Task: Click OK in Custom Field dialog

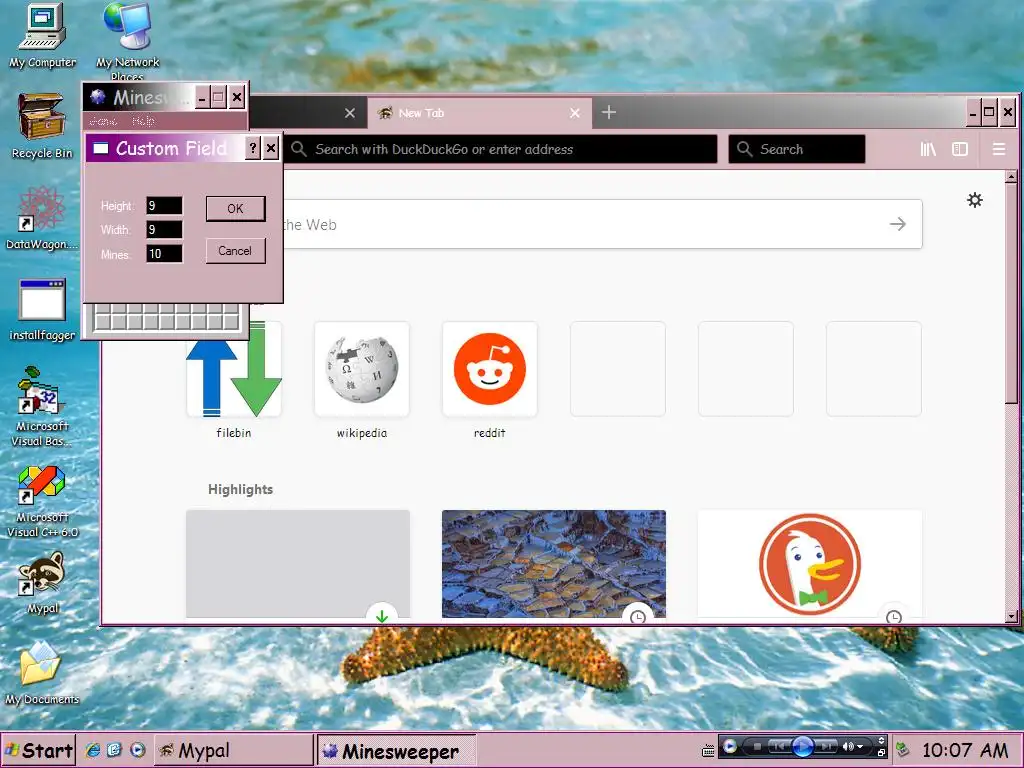Action: [x=236, y=208]
